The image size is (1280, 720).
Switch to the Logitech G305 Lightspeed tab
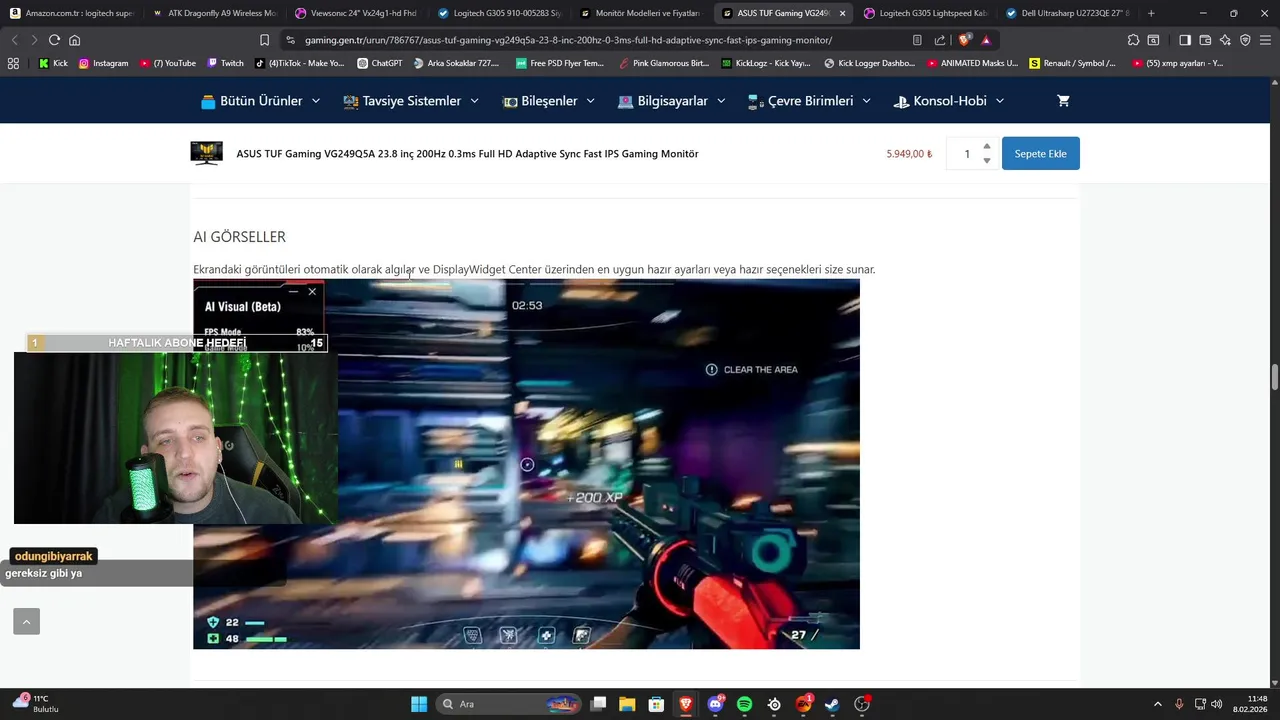coord(925,13)
